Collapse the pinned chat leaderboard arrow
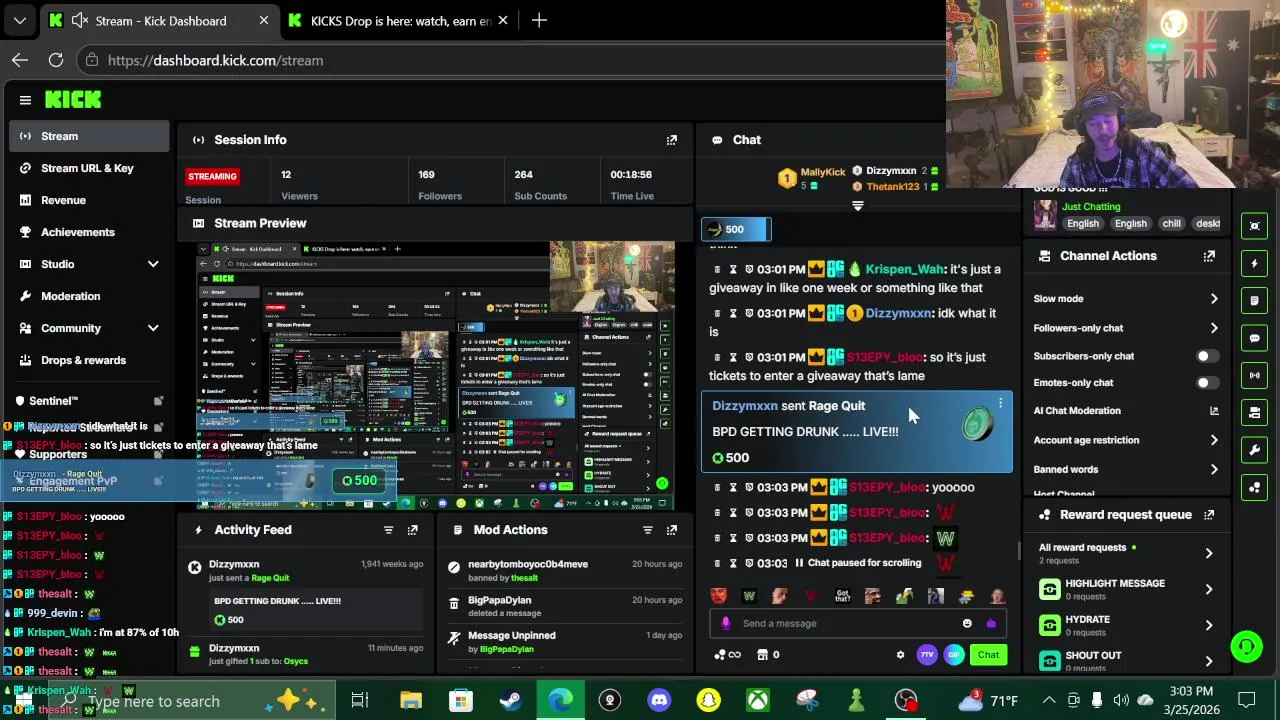 (x=857, y=205)
